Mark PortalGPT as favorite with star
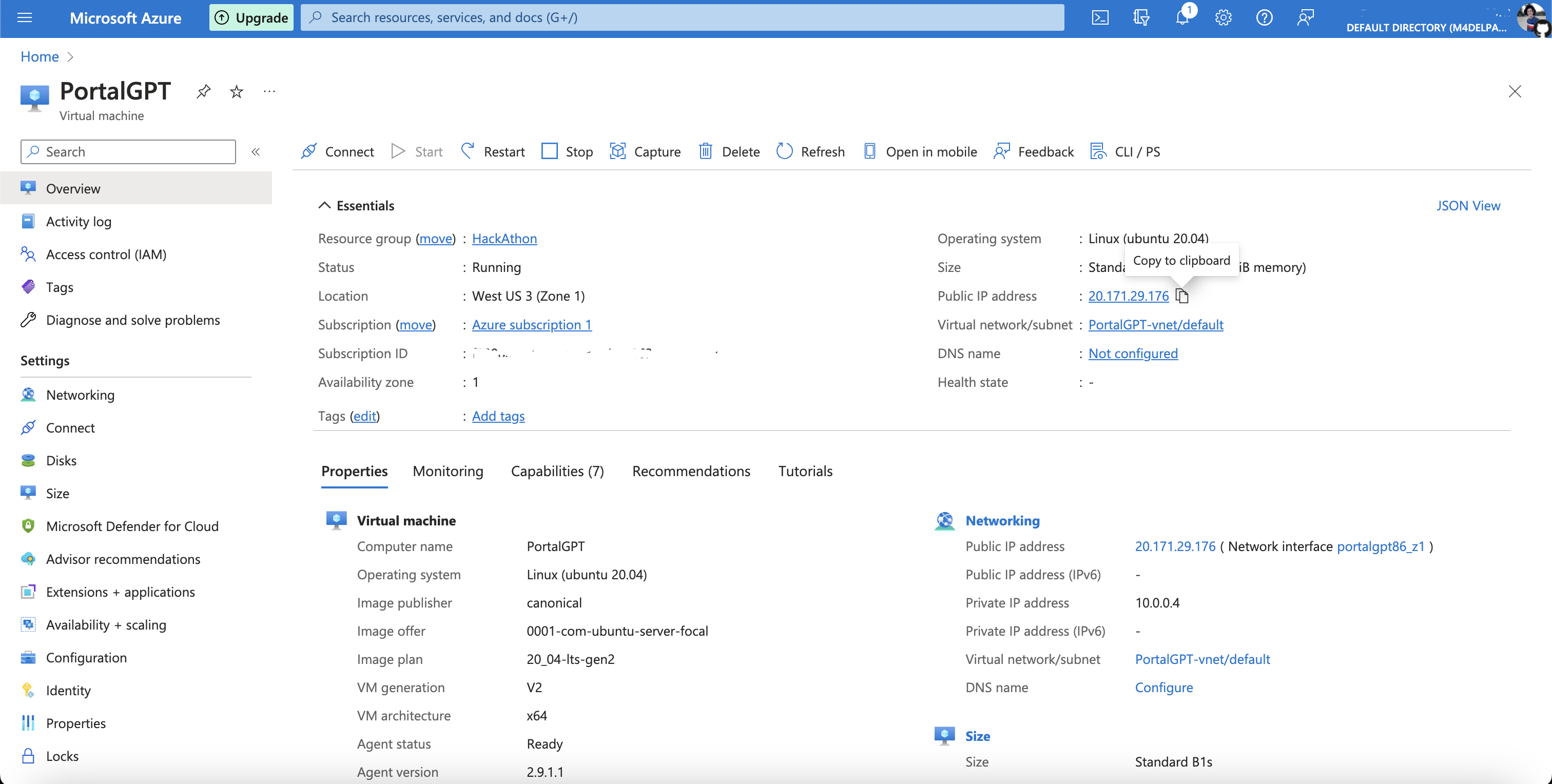 point(237,91)
